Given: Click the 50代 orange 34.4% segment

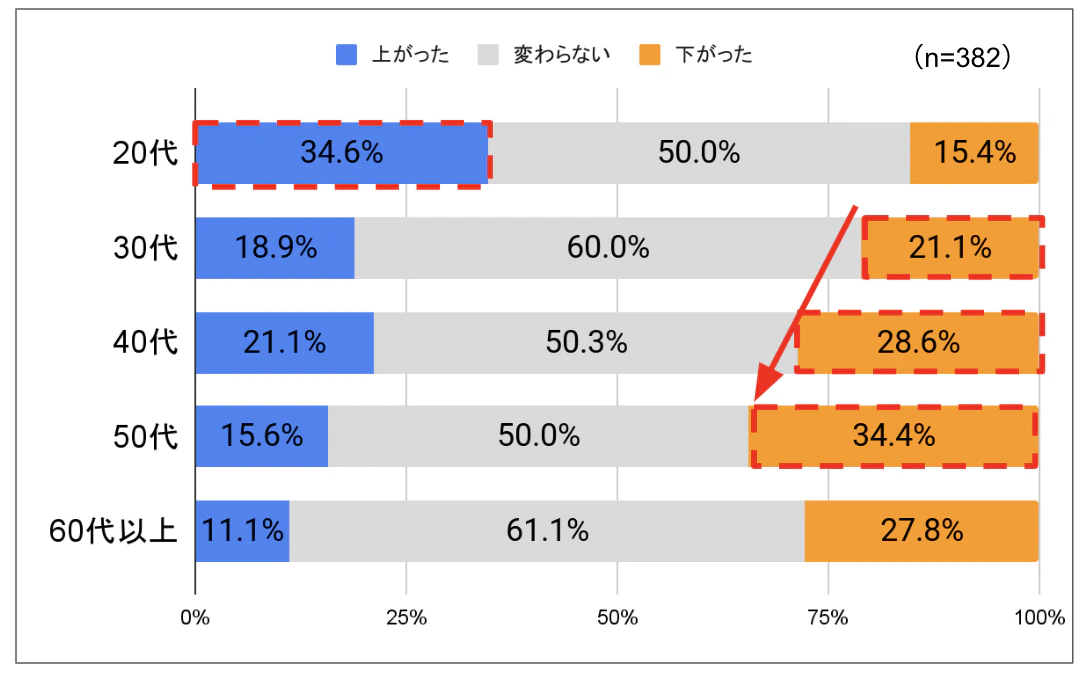Looking at the screenshot, I should pyautogui.click(x=894, y=436).
